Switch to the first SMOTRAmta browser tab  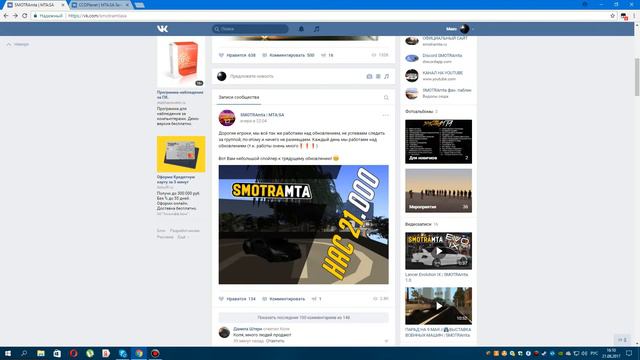[34, 5]
